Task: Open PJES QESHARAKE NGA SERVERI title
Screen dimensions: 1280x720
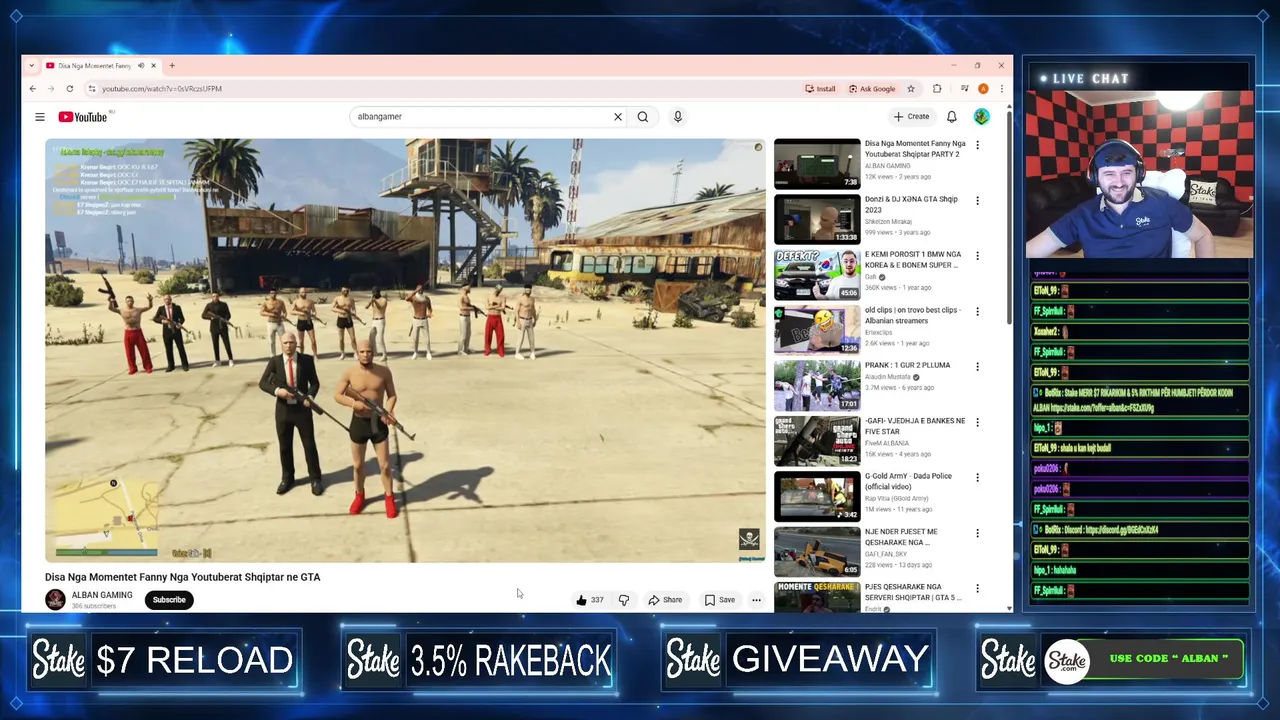Action: (913, 592)
